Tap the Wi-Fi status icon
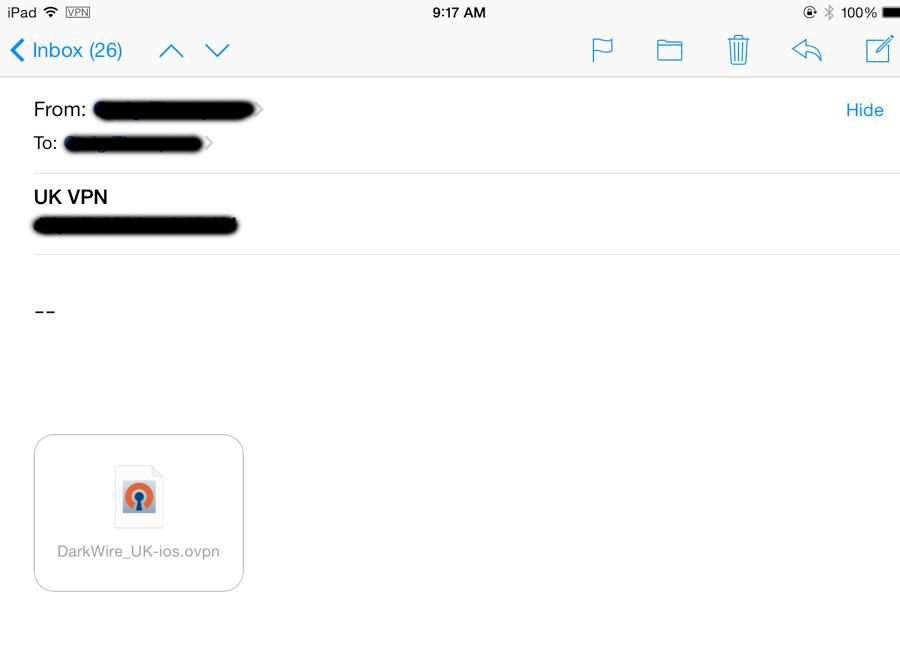Screen dimensions: 900x650 pos(51,12)
